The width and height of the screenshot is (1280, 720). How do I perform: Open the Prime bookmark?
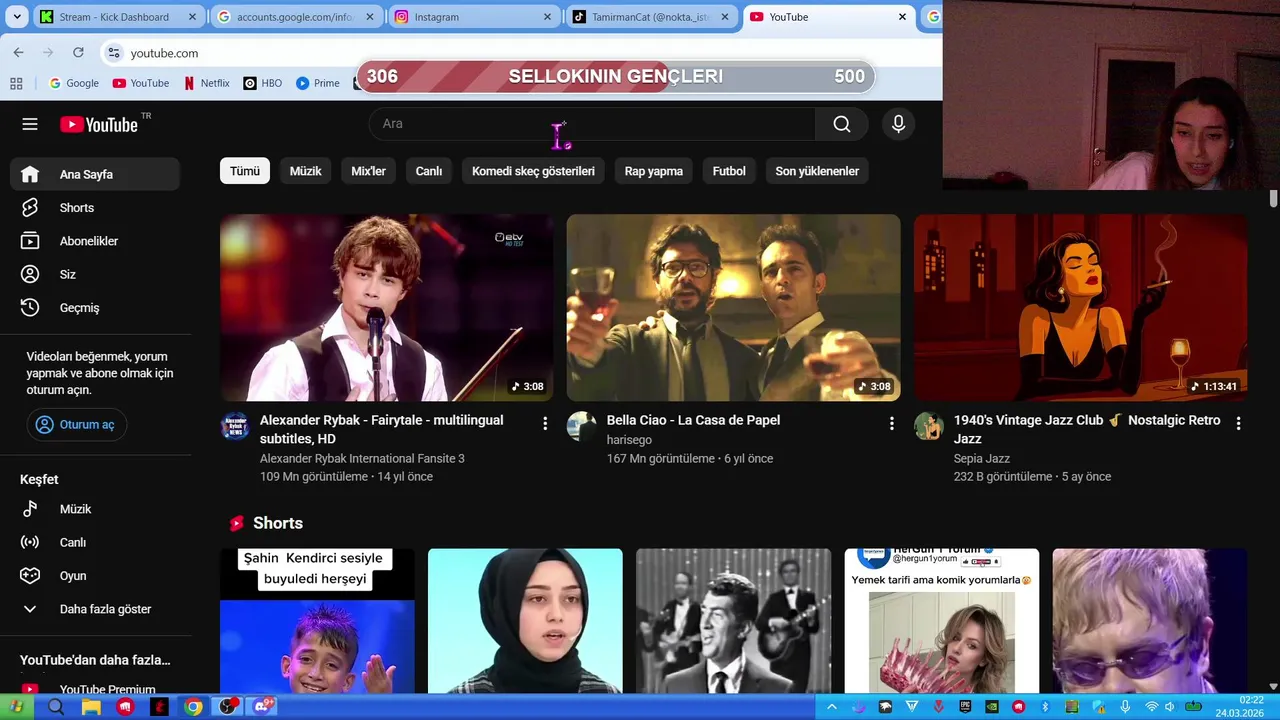click(x=317, y=83)
